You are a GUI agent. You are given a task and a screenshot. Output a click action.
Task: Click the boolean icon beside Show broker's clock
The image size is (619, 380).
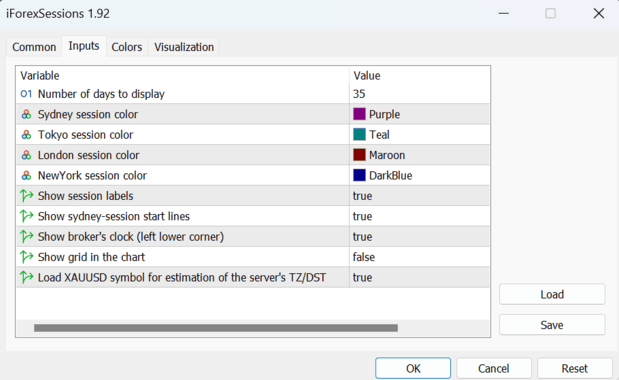point(26,237)
